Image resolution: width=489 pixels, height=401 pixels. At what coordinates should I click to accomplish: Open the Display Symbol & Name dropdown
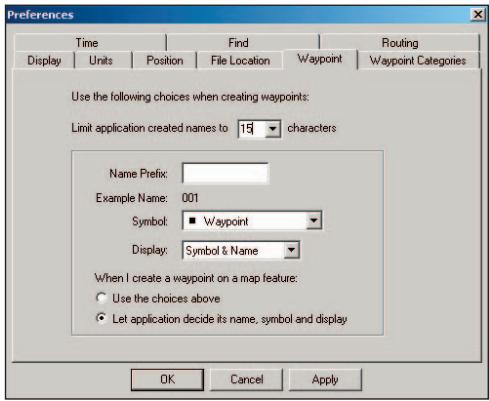[291, 250]
